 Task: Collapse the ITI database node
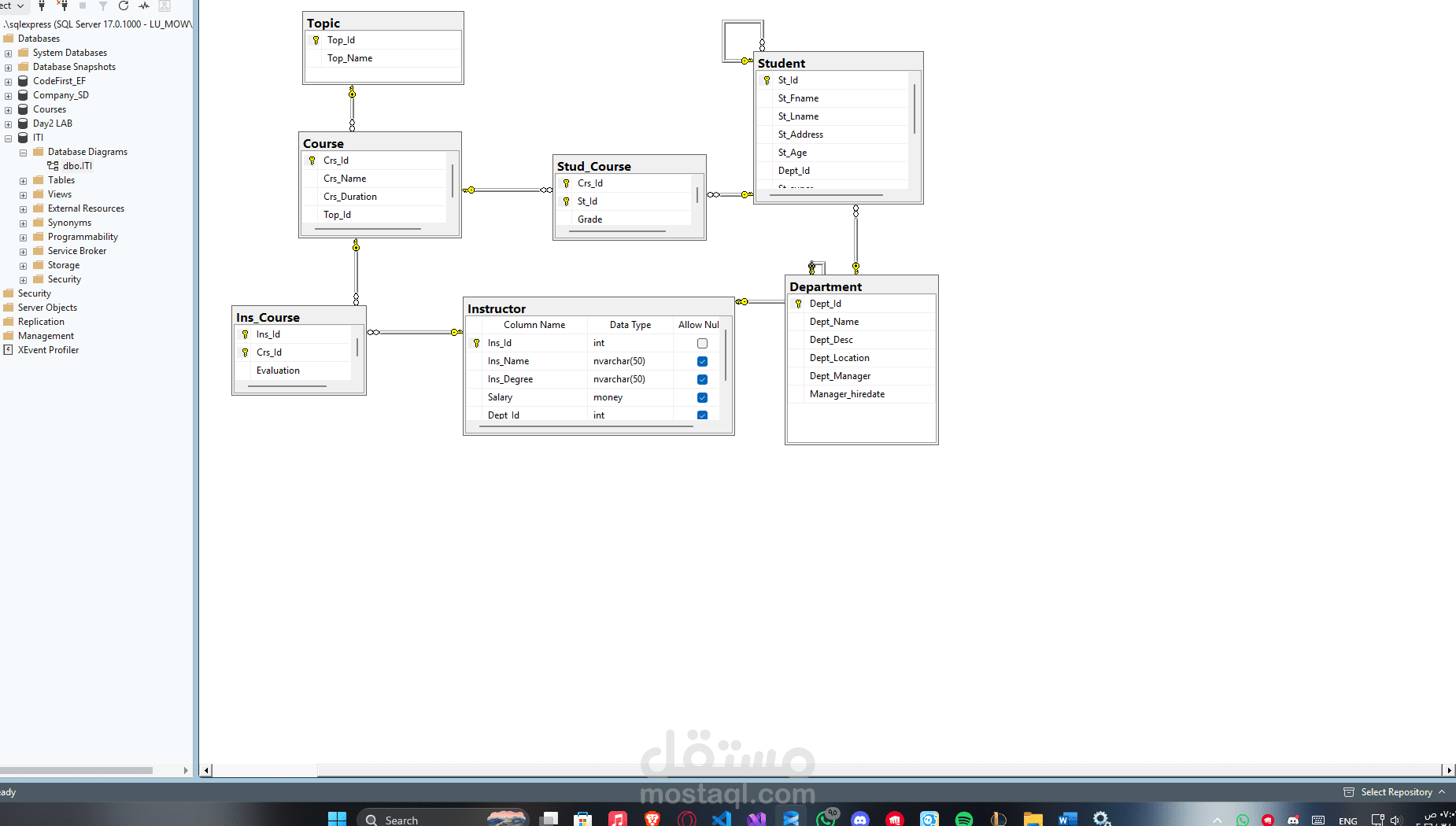point(8,138)
